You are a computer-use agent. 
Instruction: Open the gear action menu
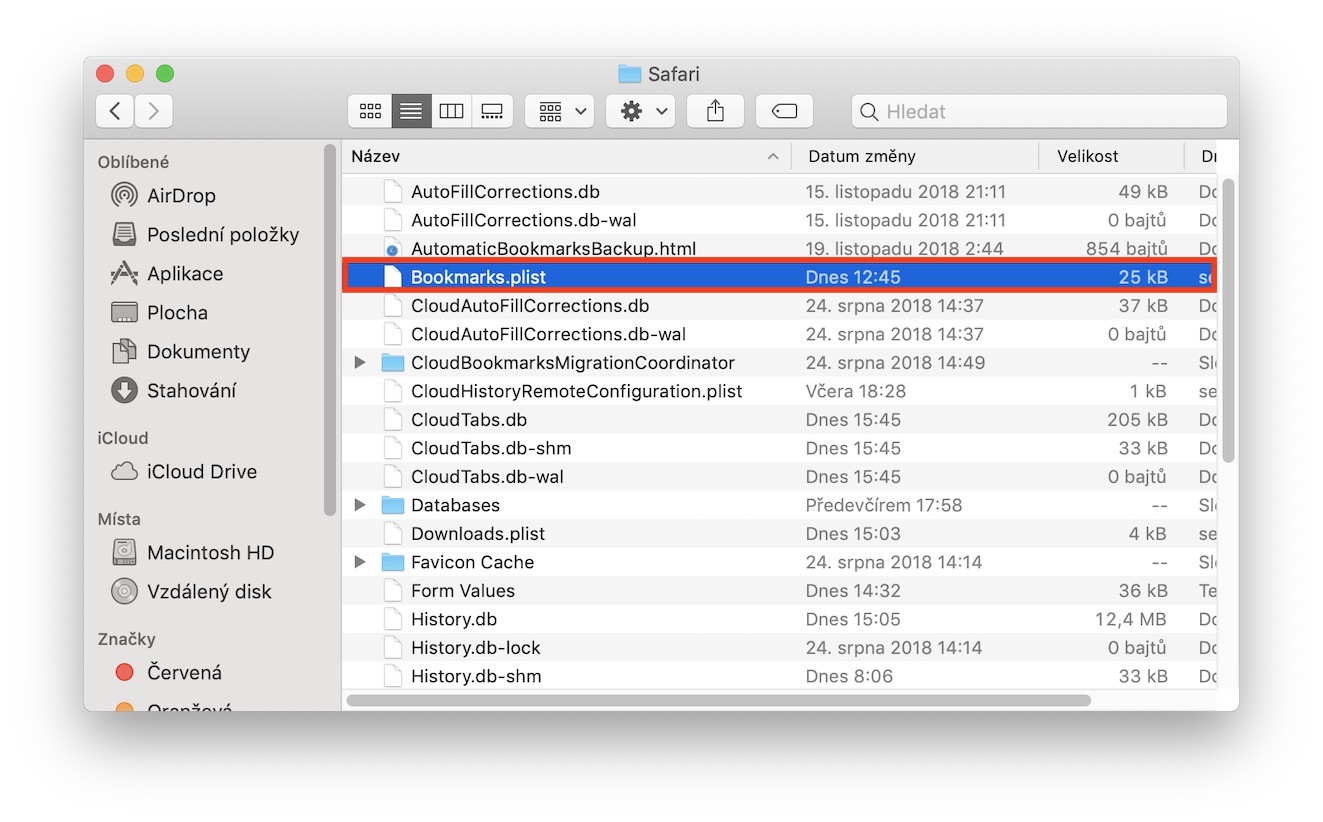(x=641, y=111)
